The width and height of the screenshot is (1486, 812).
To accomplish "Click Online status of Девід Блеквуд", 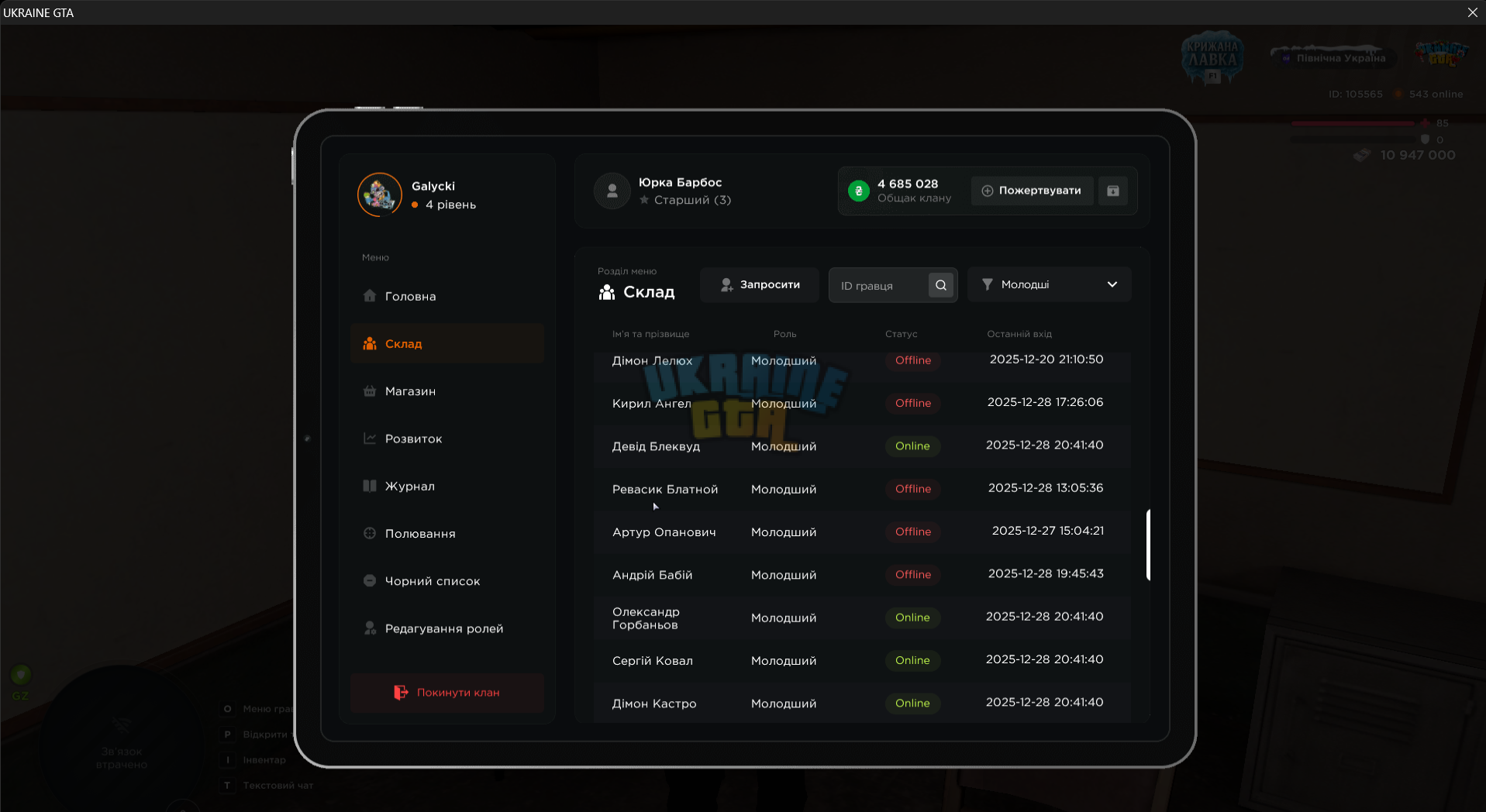I will 912,446.
